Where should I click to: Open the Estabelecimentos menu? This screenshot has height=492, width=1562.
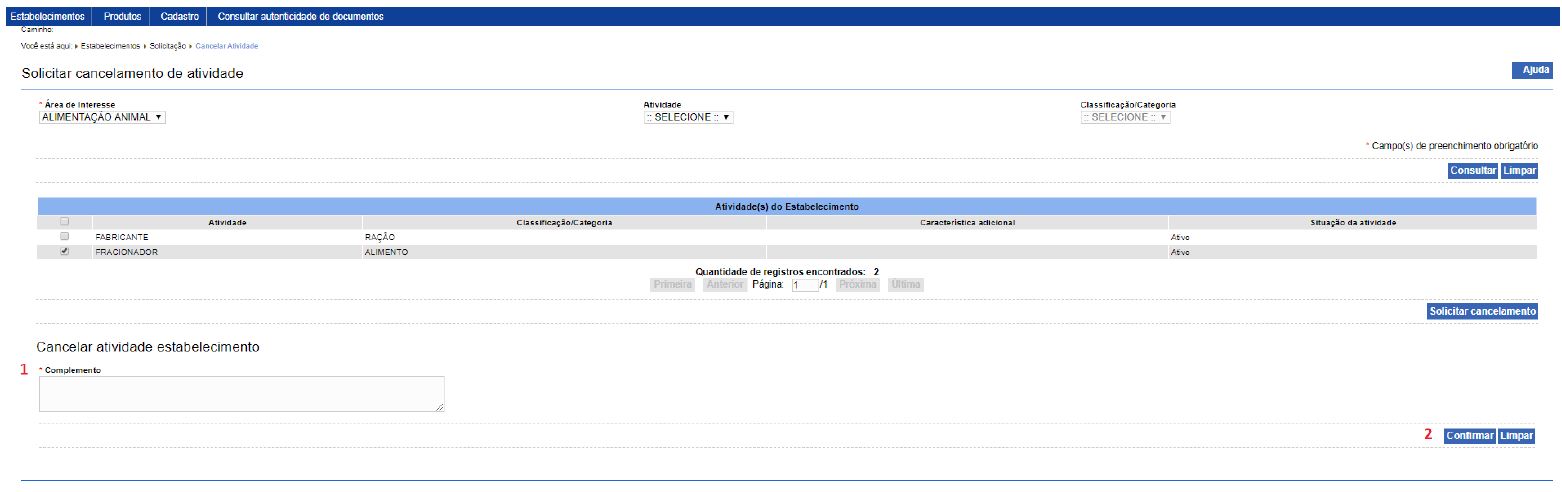pyautogui.click(x=46, y=17)
